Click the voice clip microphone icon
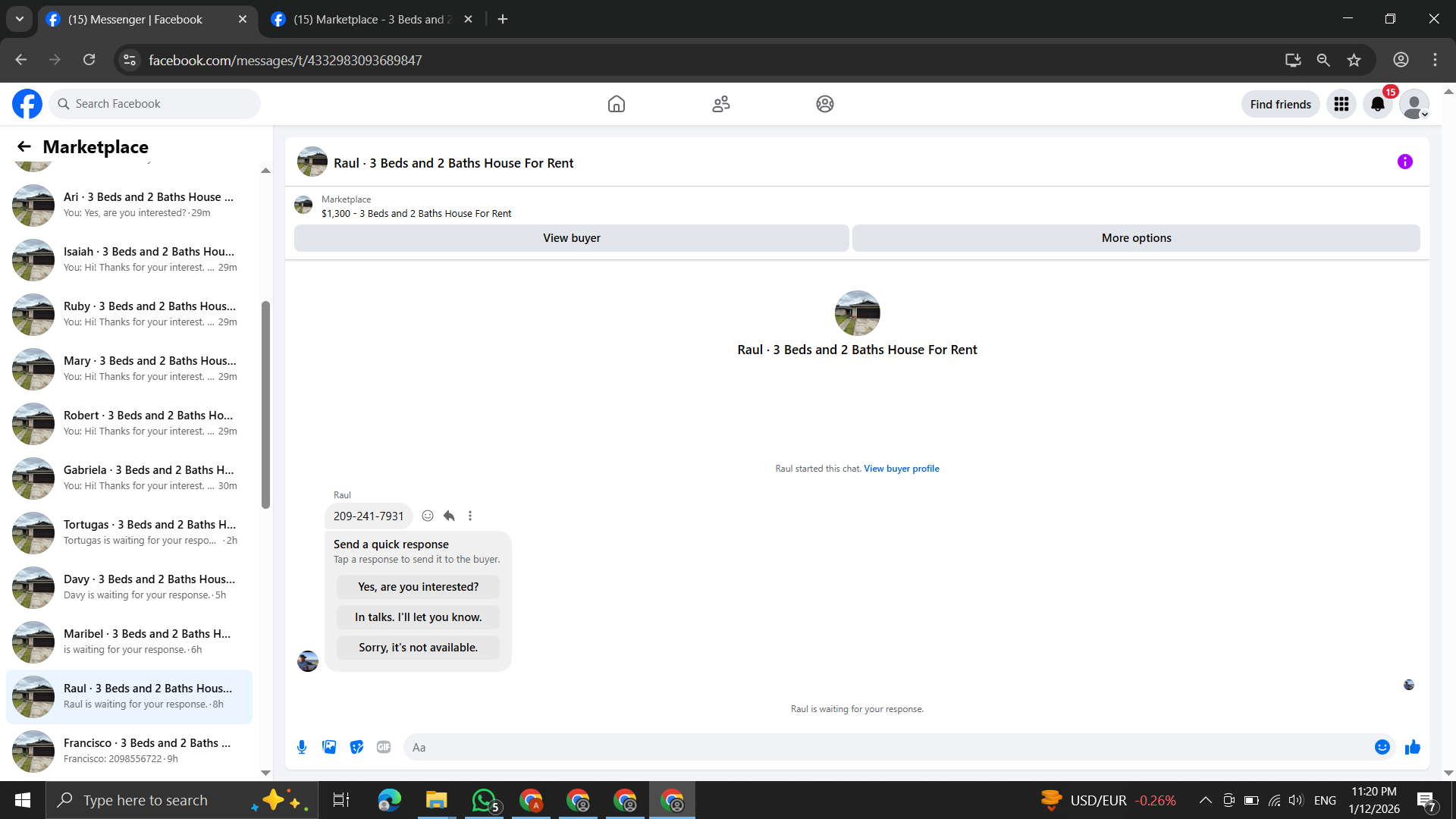Screen dimensions: 1456x819 [x=302, y=747]
